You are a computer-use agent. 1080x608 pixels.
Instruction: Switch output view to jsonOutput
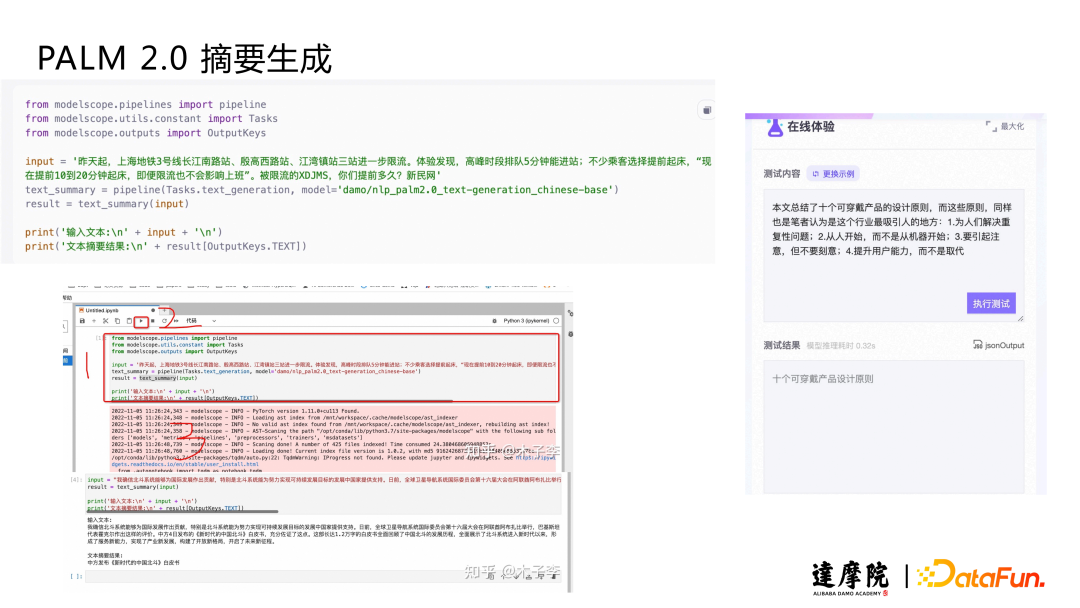click(998, 345)
